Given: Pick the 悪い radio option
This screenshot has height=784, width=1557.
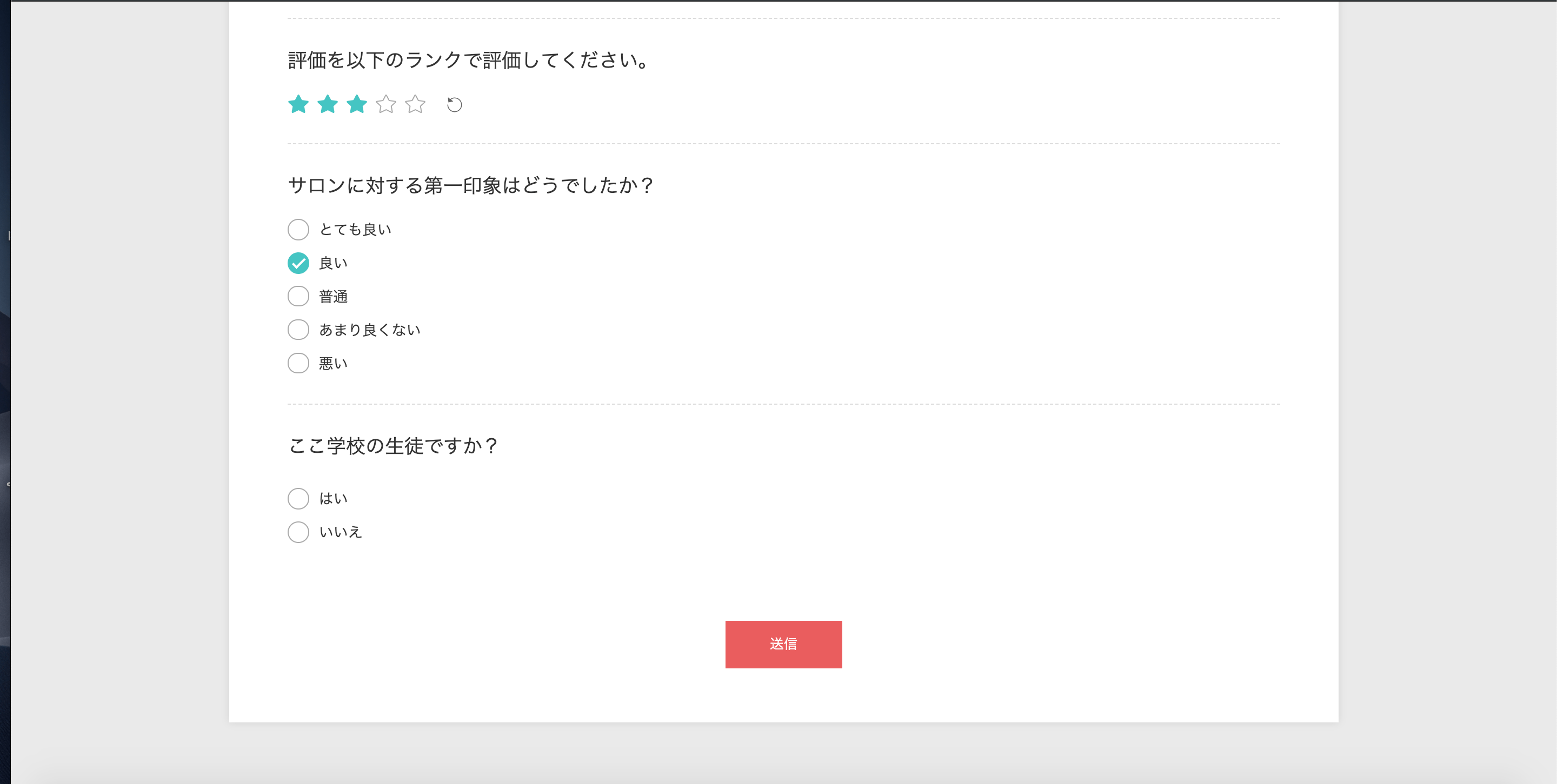Looking at the screenshot, I should point(298,364).
